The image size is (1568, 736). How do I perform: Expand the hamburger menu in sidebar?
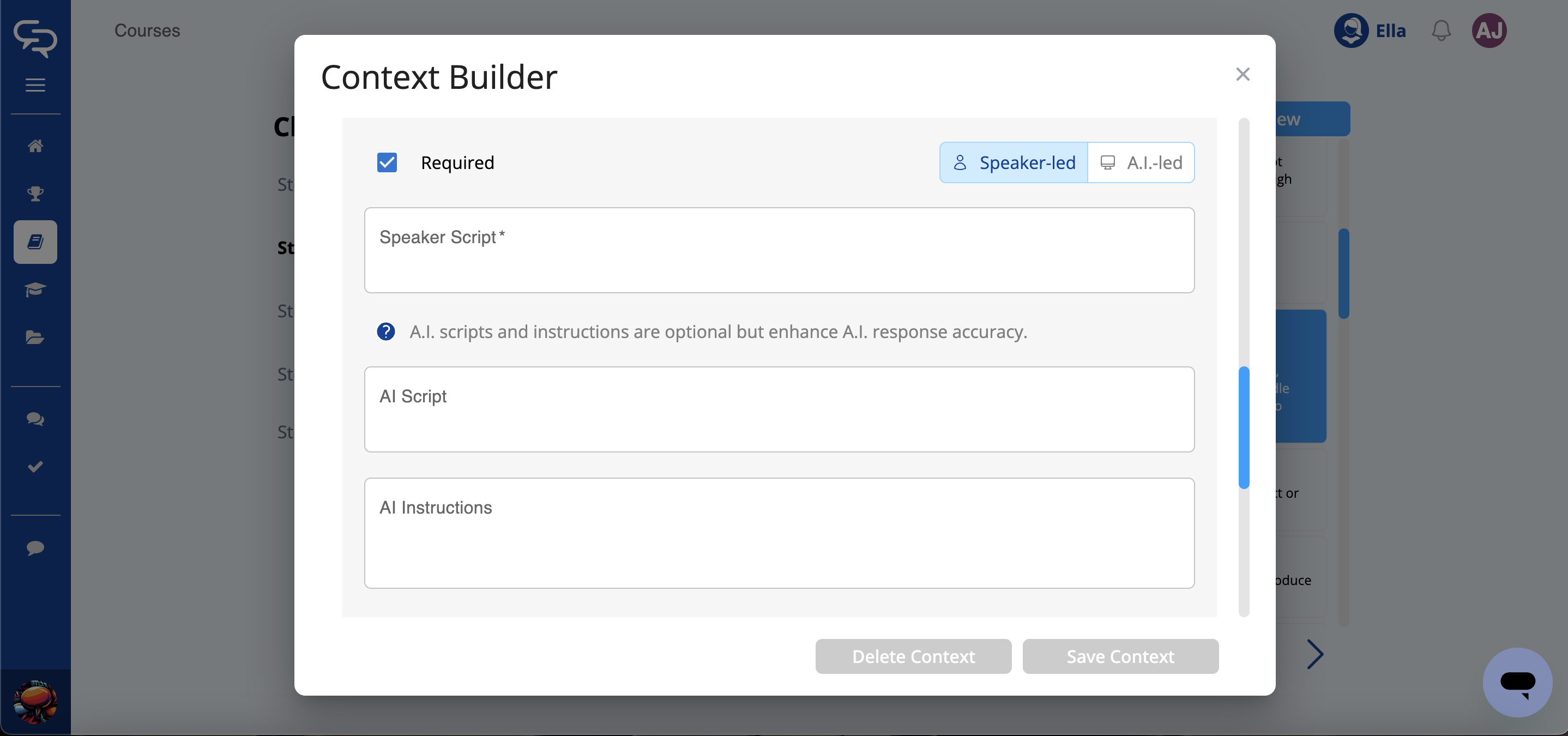[35, 85]
